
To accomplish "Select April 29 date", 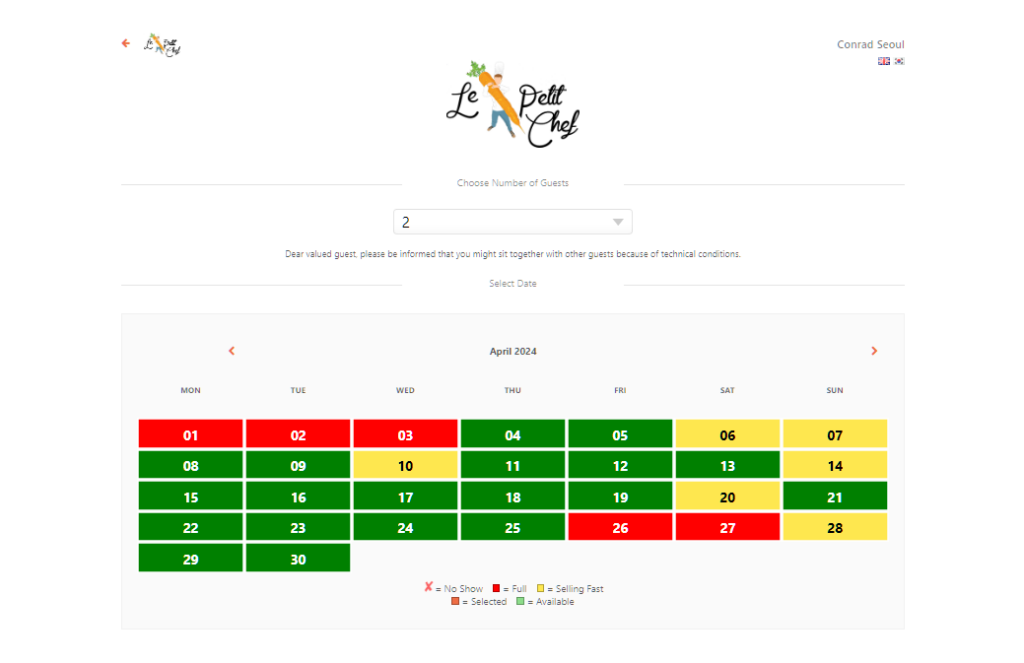I will [x=191, y=558].
